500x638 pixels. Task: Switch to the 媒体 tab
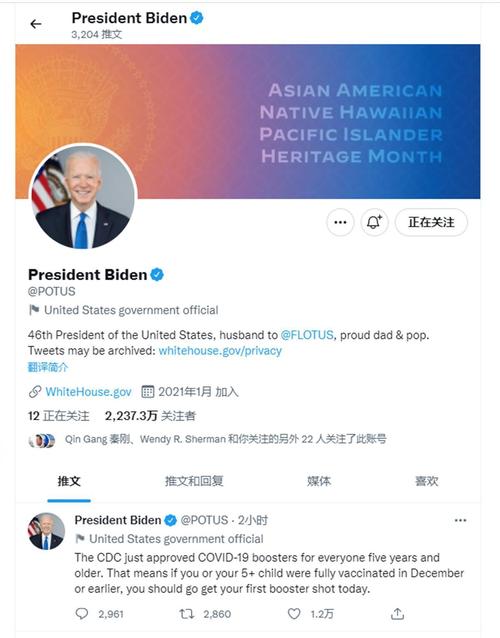coord(319,481)
